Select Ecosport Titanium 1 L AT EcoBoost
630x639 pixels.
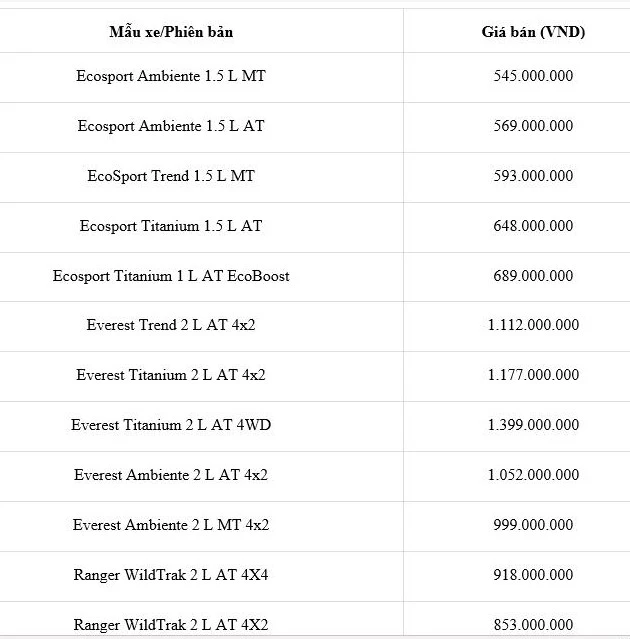coord(171,276)
